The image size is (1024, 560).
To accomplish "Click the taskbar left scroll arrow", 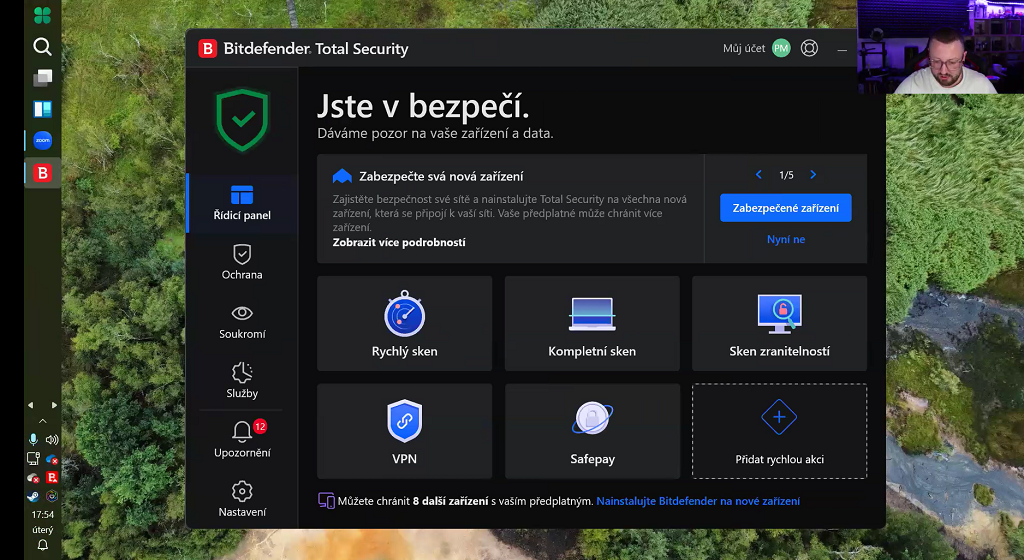I will [31, 405].
